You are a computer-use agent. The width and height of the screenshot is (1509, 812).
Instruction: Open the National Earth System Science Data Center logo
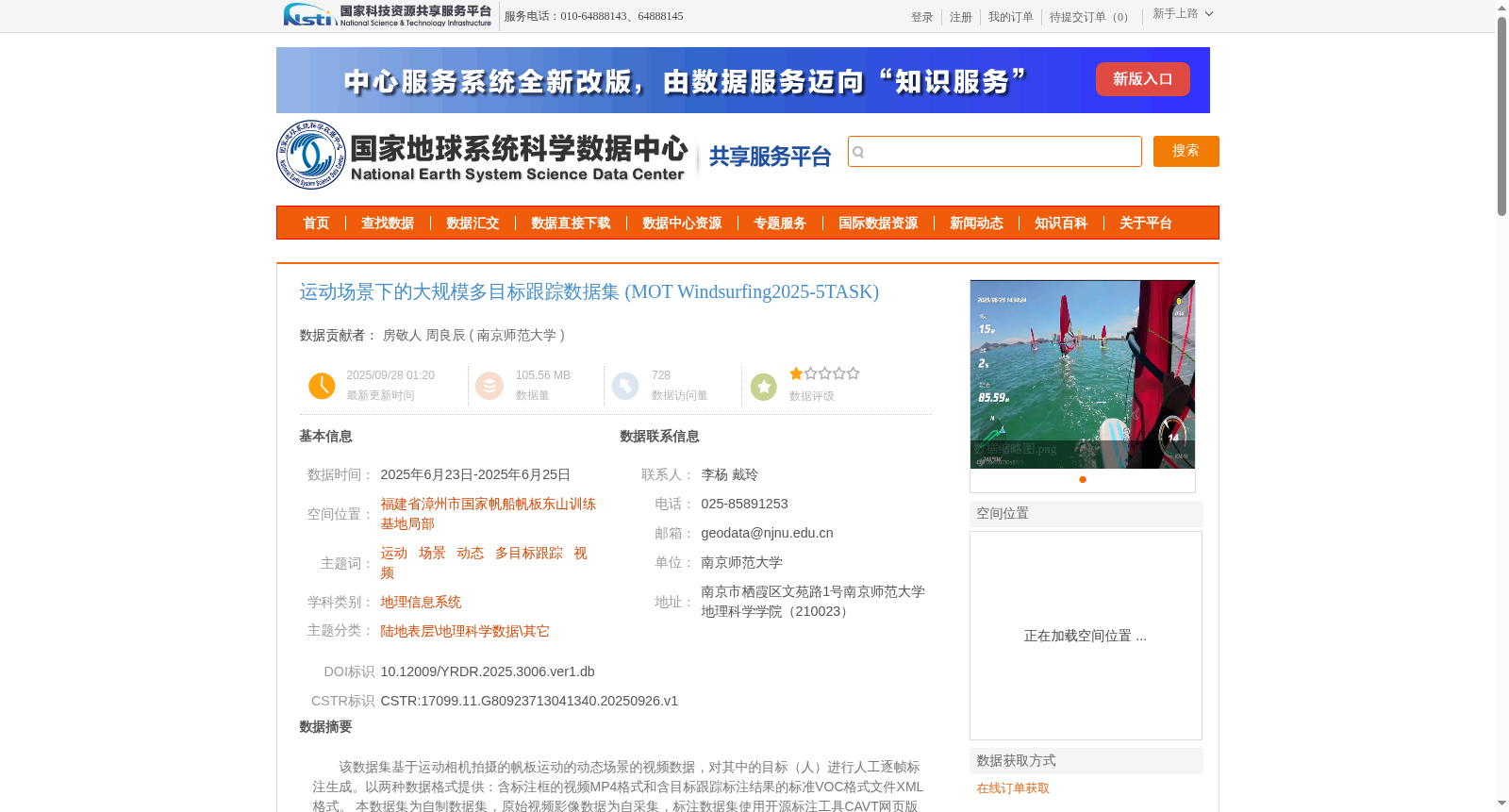pyautogui.click(x=483, y=155)
